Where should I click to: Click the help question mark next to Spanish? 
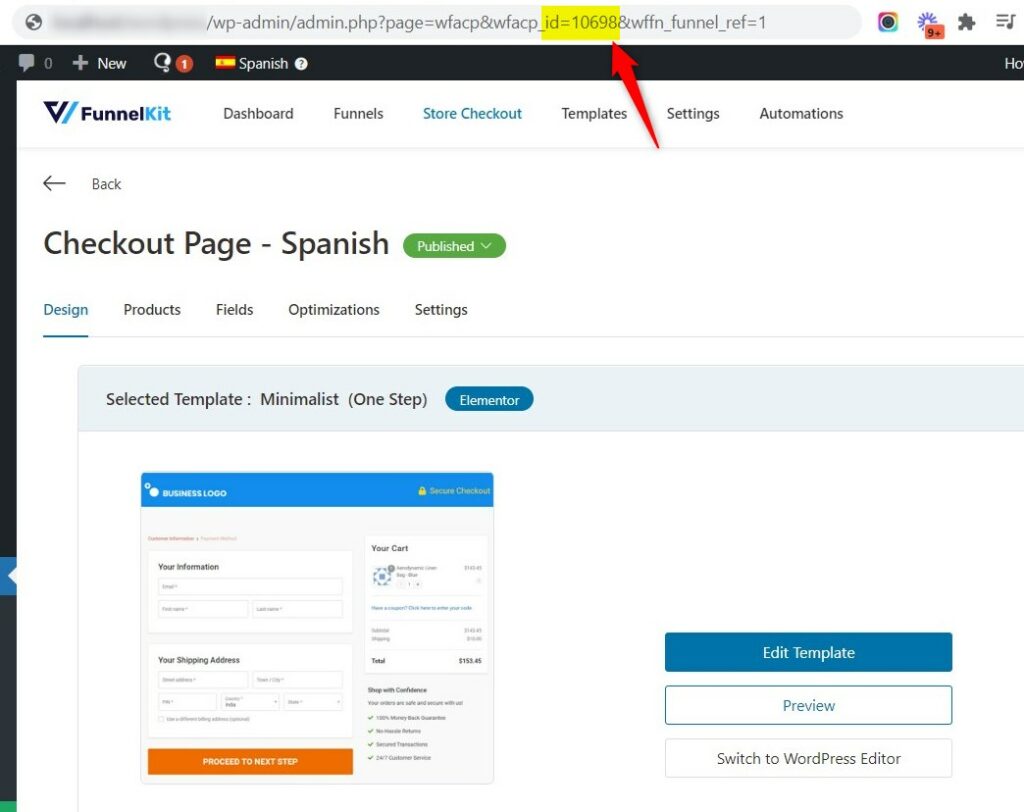pyautogui.click(x=301, y=63)
